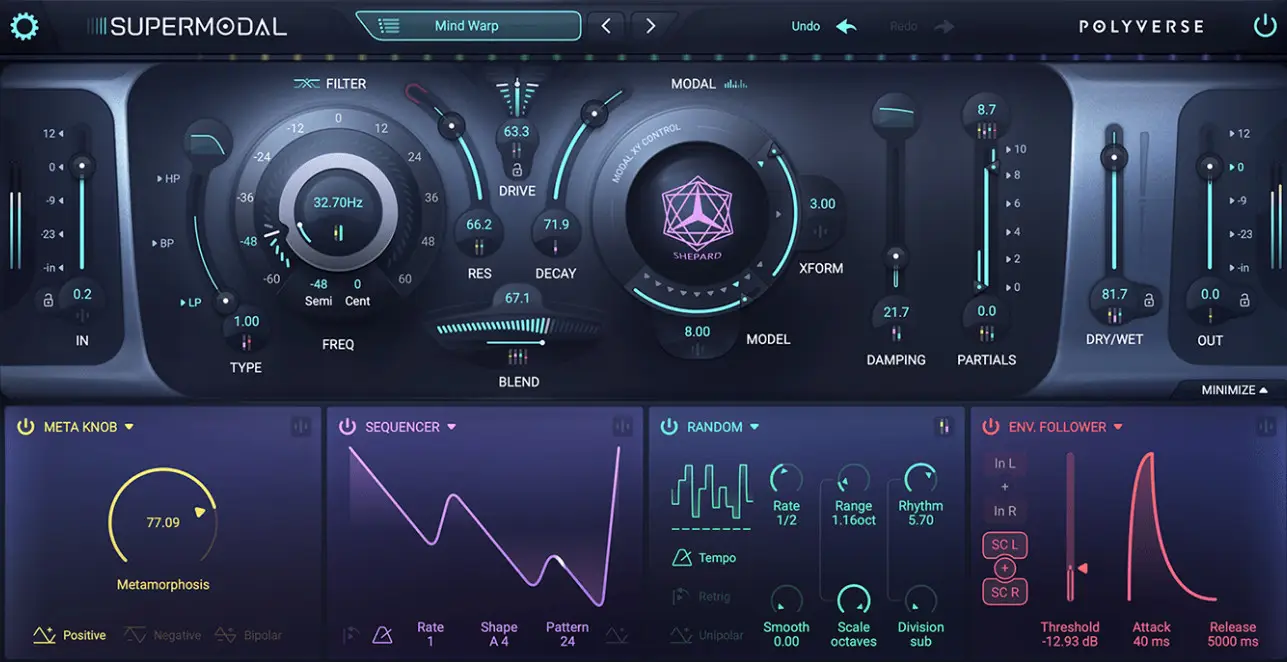Select the In R input source

pyautogui.click(x=1005, y=511)
